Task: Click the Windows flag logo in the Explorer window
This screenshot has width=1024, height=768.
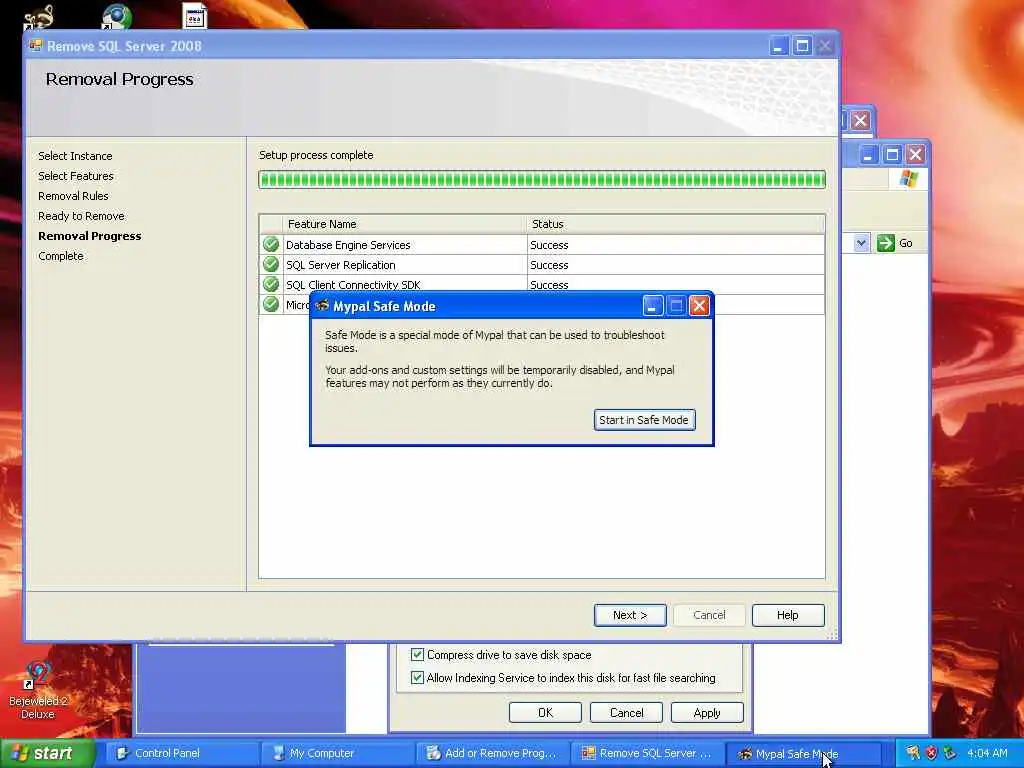Action: (908, 179)
